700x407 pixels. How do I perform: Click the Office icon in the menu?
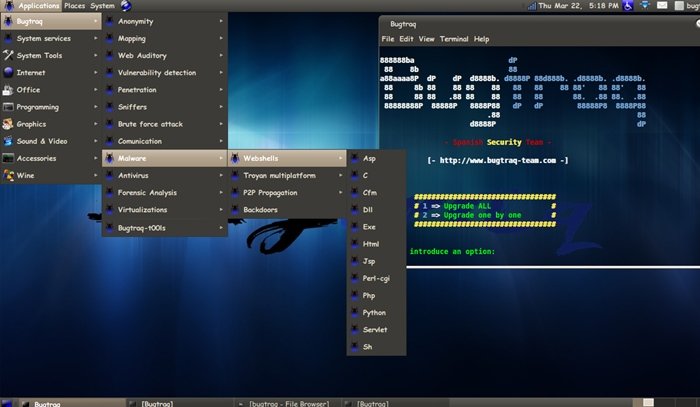coord(8,90)
